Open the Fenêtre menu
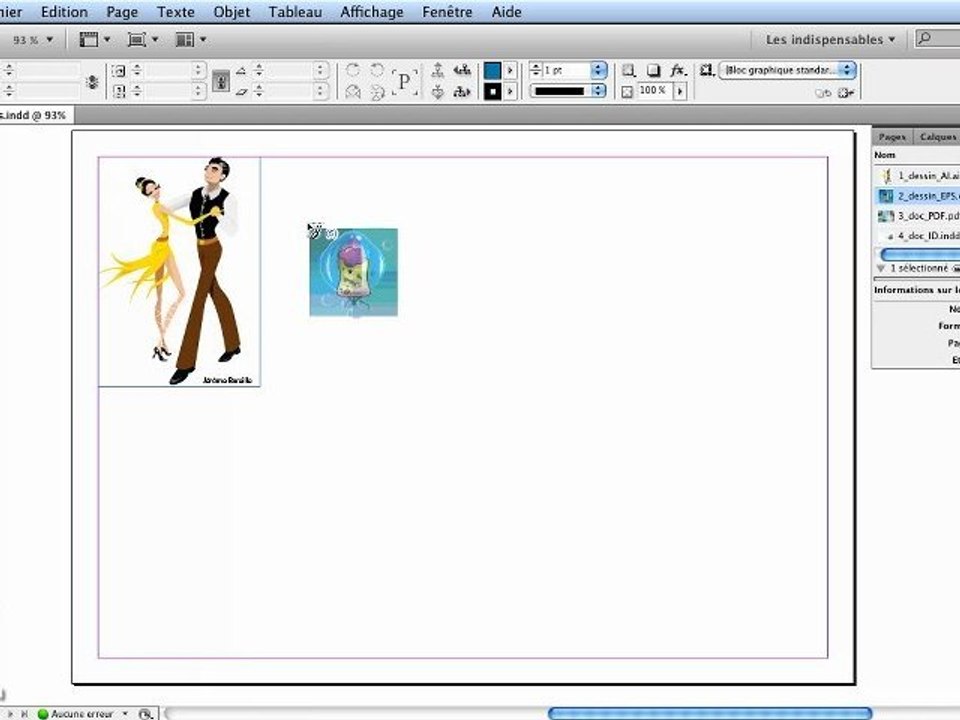Viewport: 960px width, 720px height. click(x=447, y=12)
